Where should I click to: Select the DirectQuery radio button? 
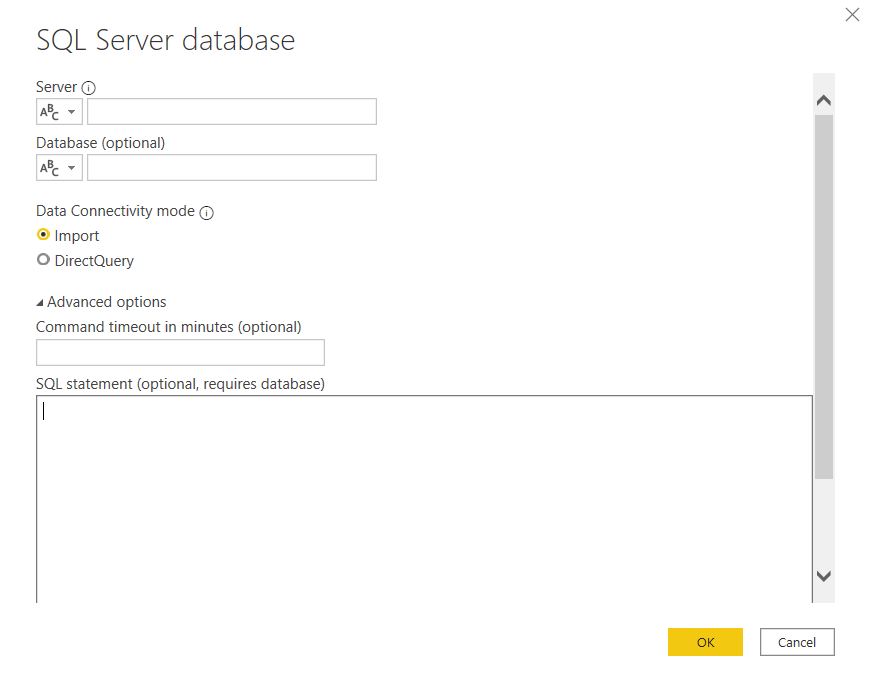[x=43, y=259]
